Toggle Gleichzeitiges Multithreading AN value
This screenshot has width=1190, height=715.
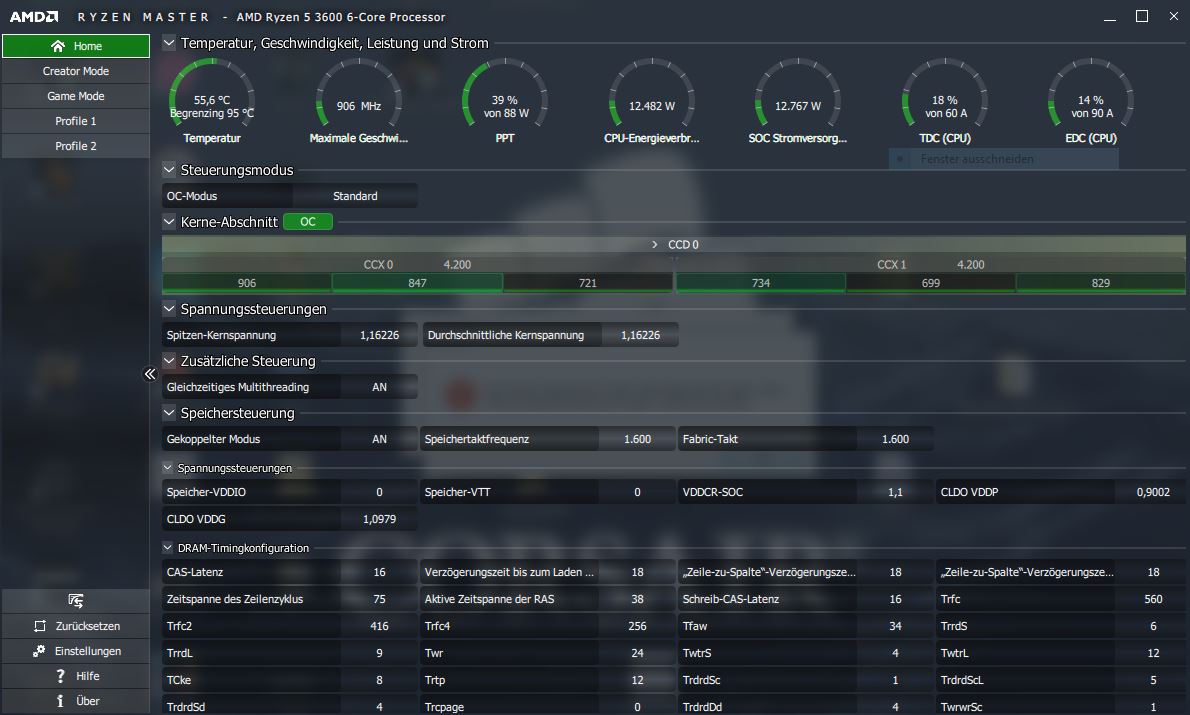379,387
